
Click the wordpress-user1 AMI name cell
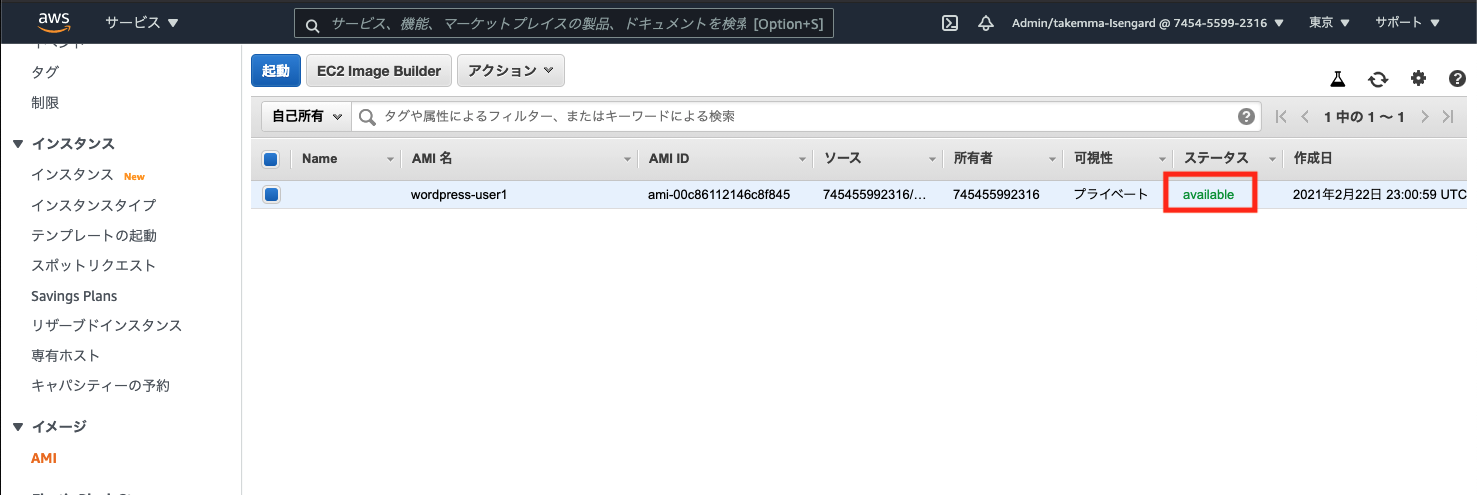(x=459, y=195)
